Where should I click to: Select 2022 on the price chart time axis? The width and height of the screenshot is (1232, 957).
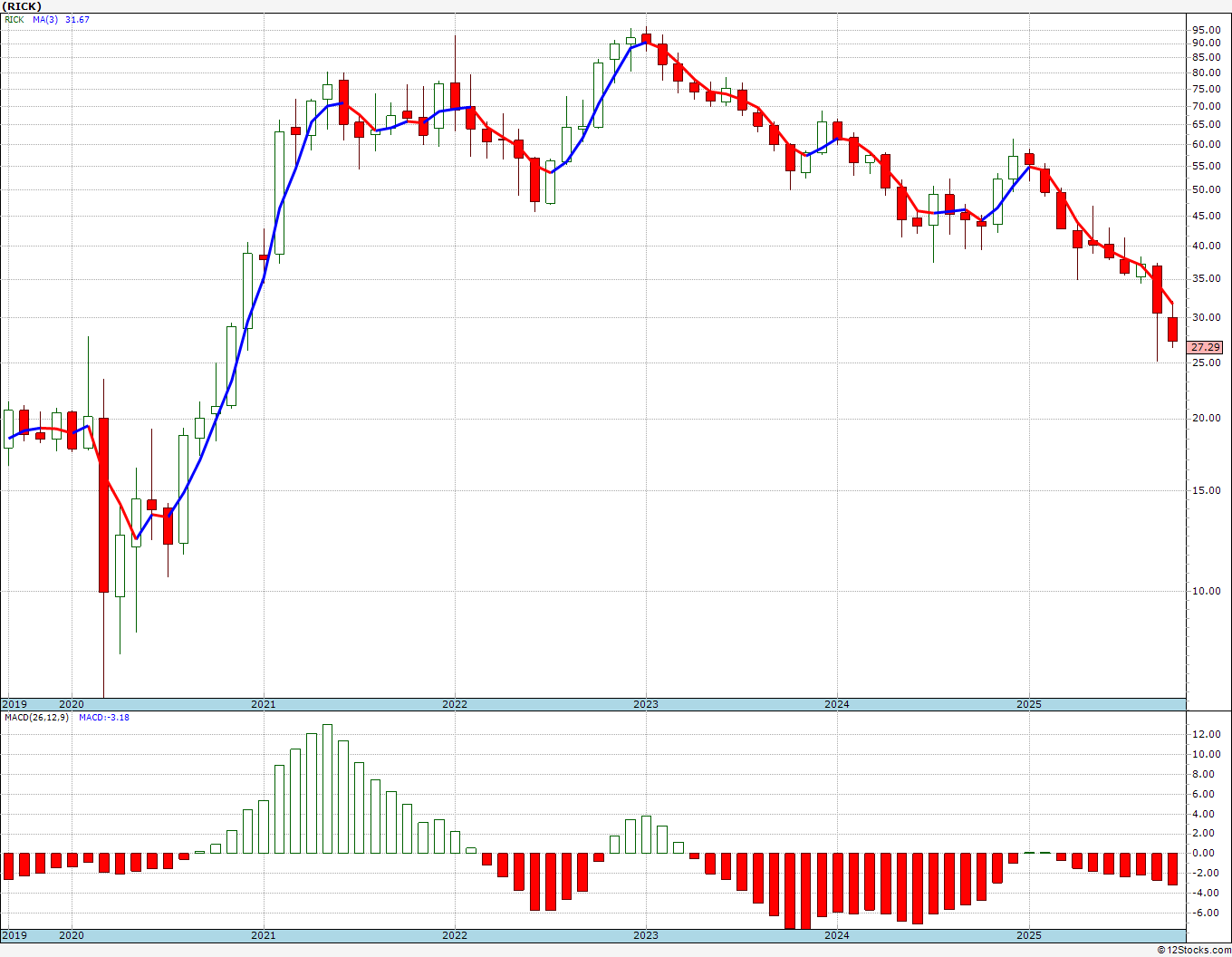(455, 704)
